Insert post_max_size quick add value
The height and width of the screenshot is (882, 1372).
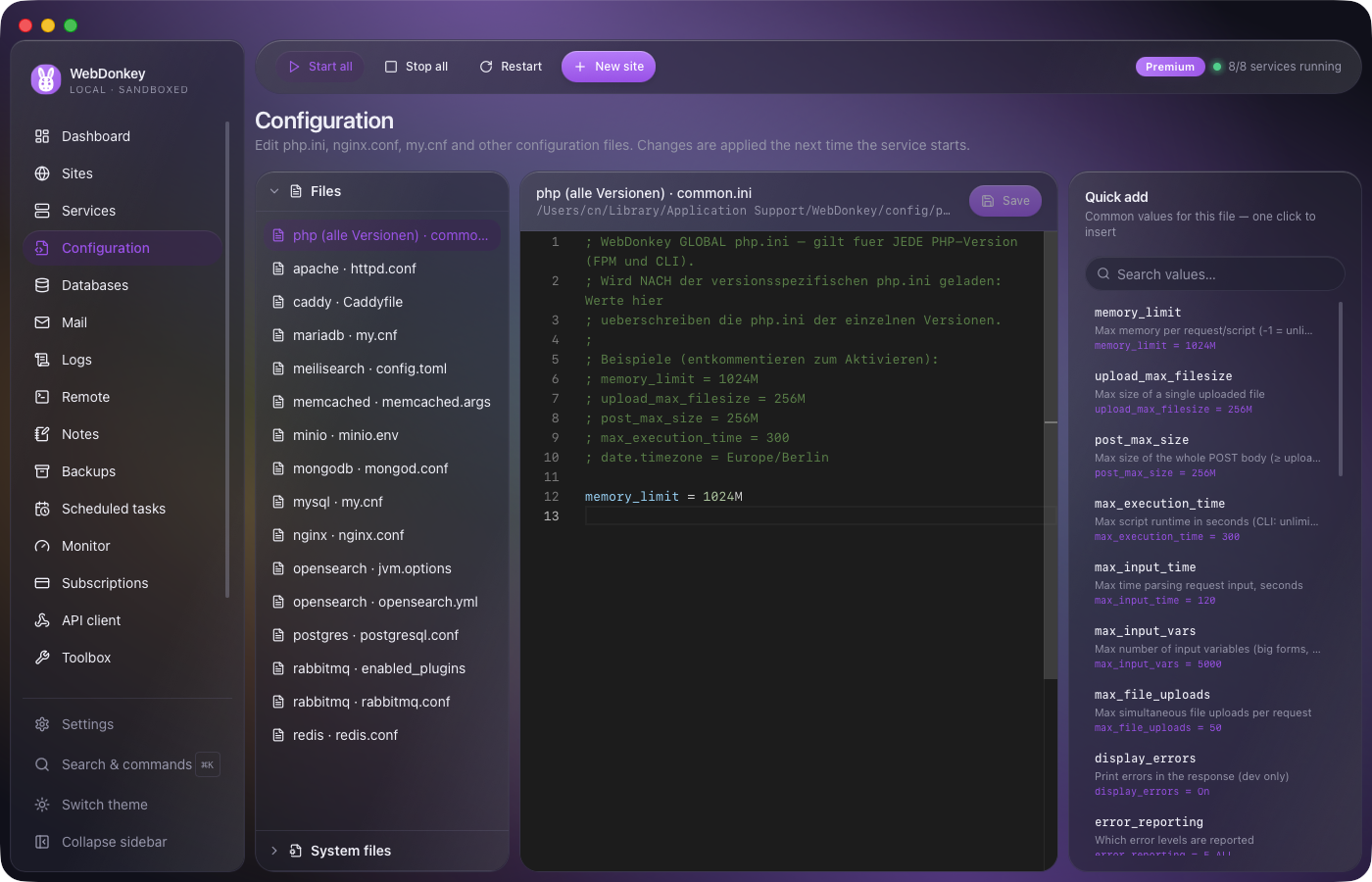coord(1209,456)
